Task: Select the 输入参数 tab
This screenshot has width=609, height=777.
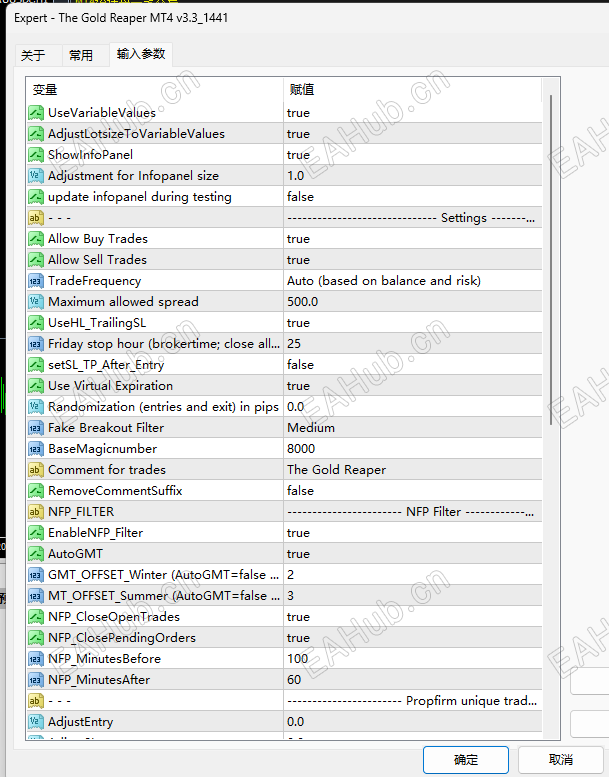Action: point(141,54)
